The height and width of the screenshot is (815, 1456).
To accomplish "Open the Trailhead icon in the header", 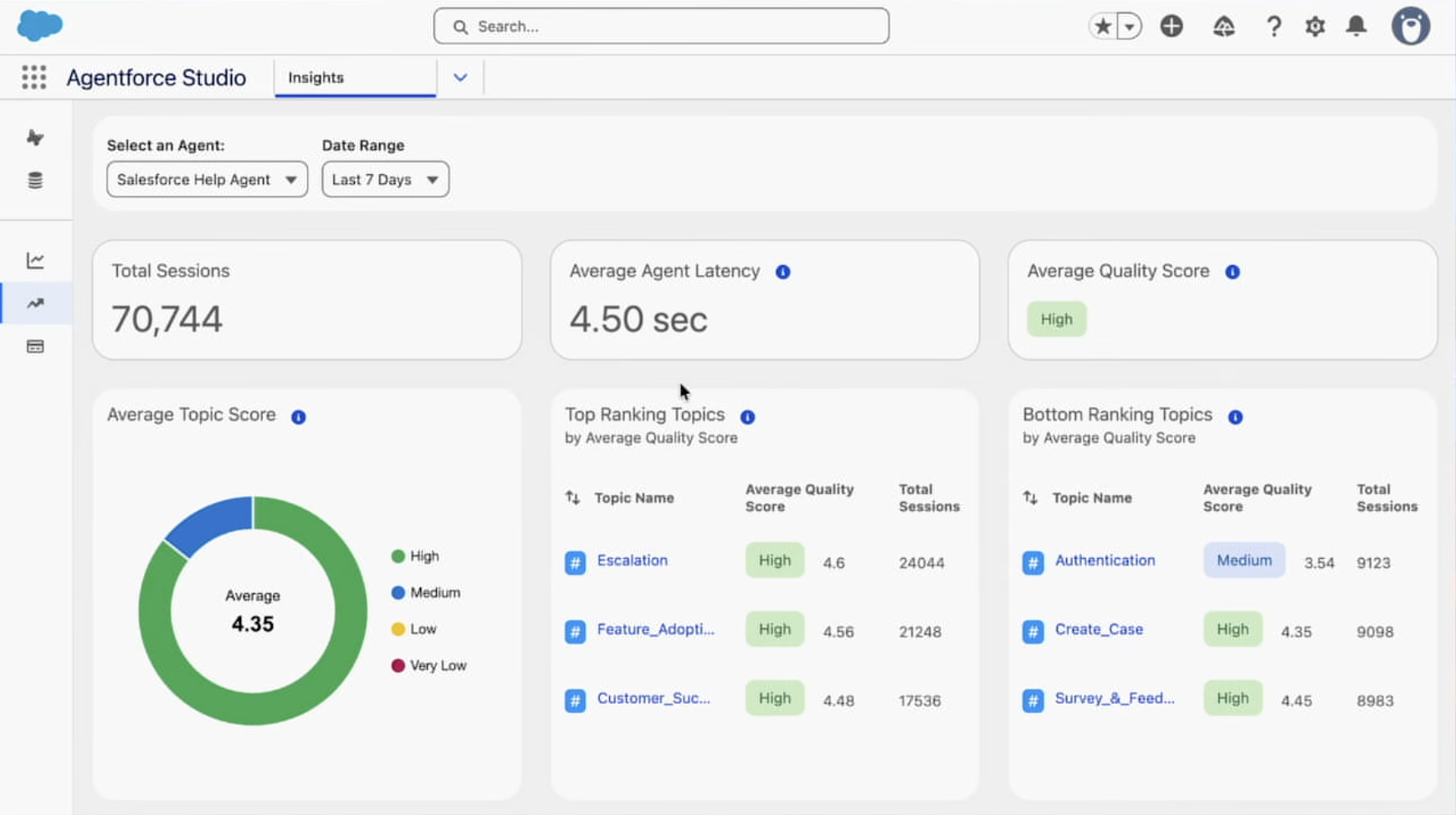I will tap(1223, 26).
